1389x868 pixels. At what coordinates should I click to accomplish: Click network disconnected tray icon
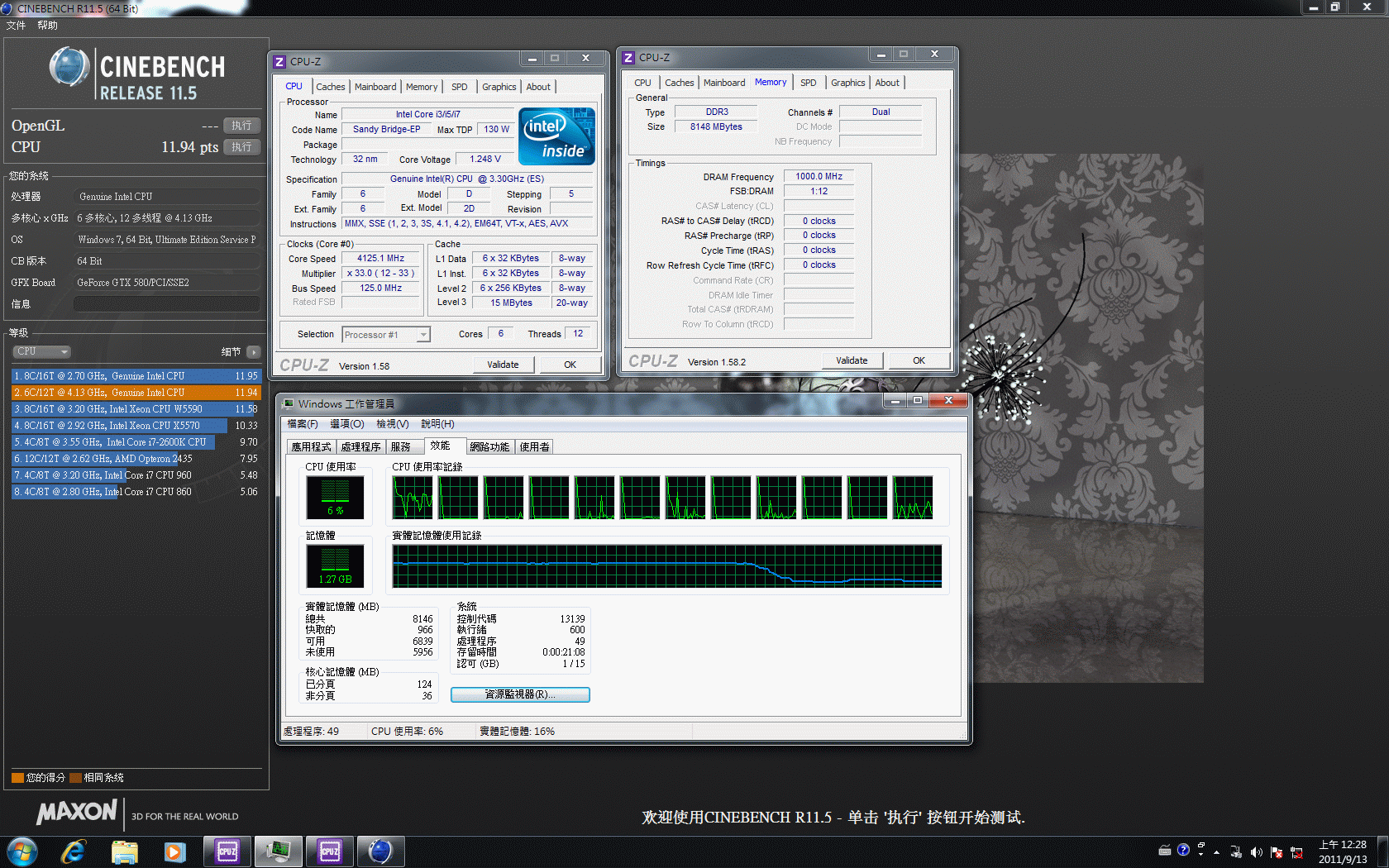1296,851
